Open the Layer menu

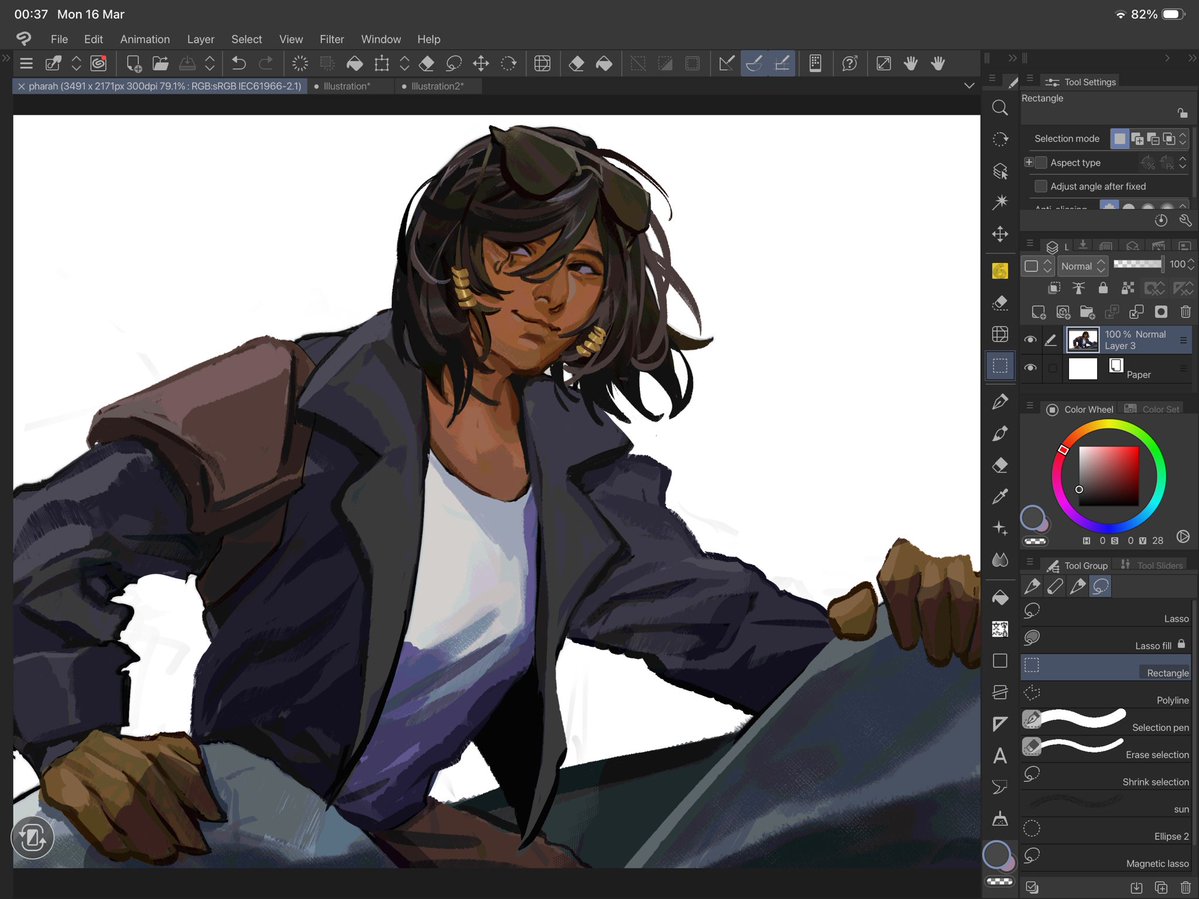(200, 39)
